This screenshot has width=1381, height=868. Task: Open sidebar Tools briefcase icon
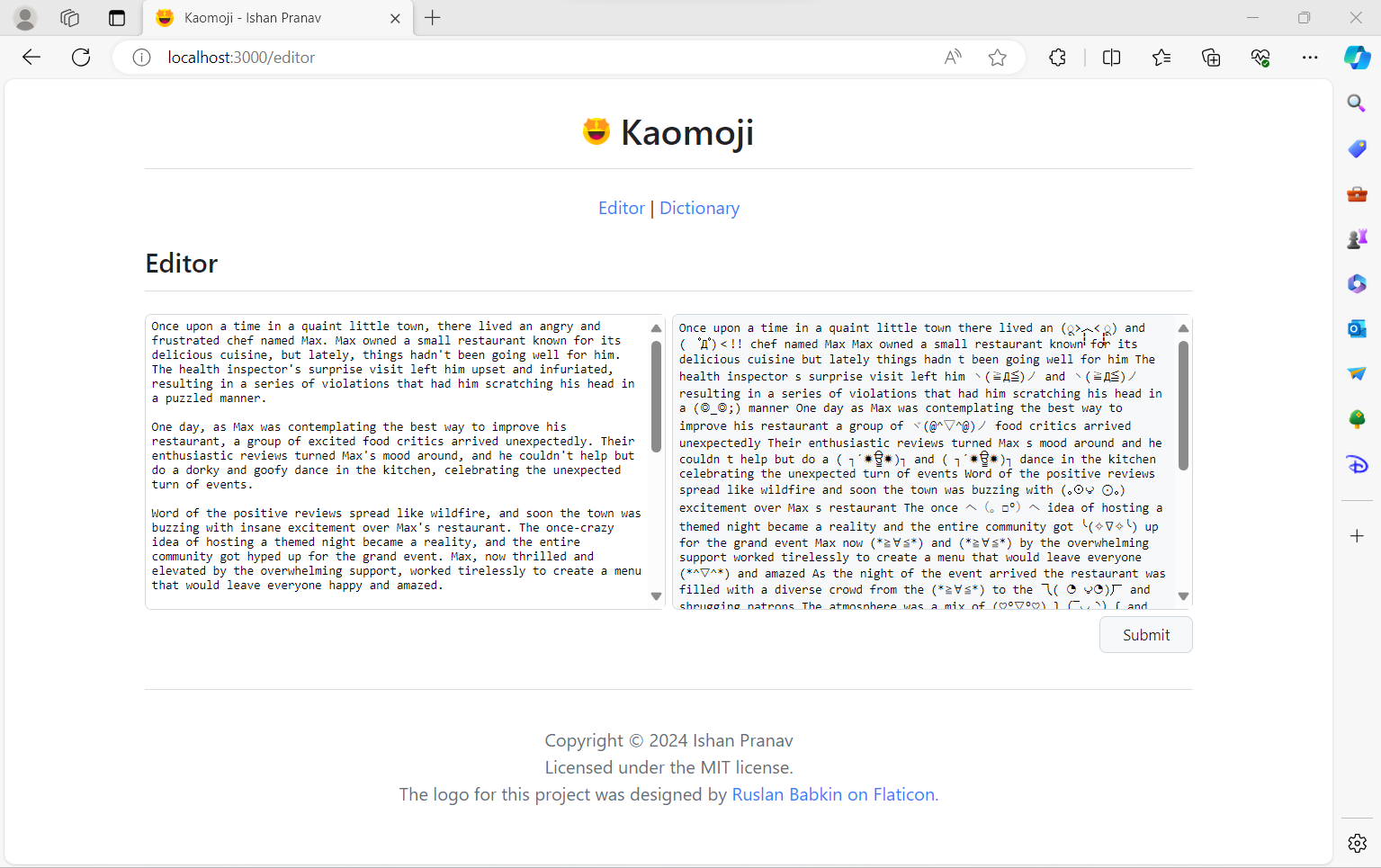point(1357,193)
